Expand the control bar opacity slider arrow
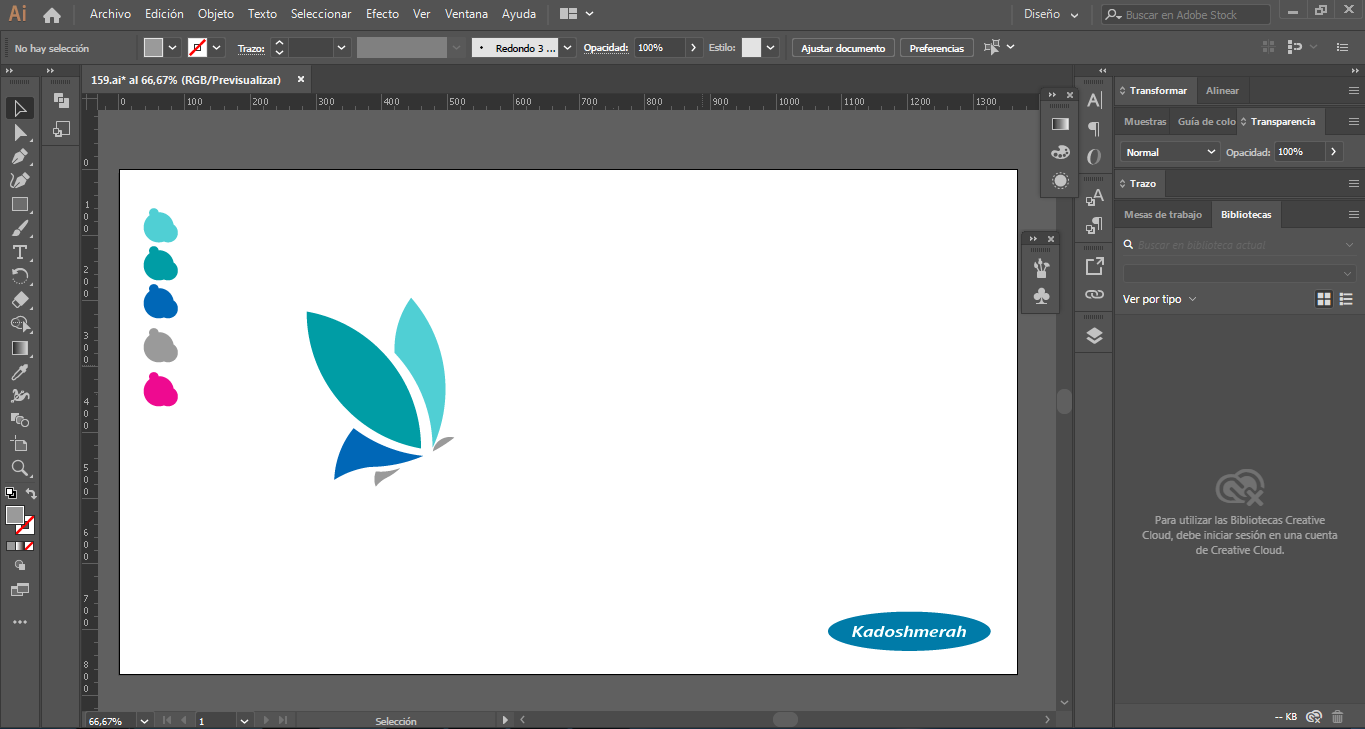 point(694,48)
